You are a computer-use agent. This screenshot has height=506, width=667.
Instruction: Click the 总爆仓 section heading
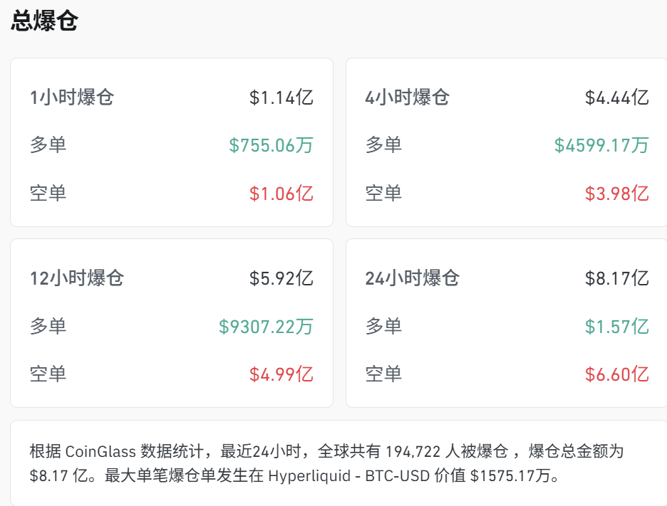pos(44,22)
